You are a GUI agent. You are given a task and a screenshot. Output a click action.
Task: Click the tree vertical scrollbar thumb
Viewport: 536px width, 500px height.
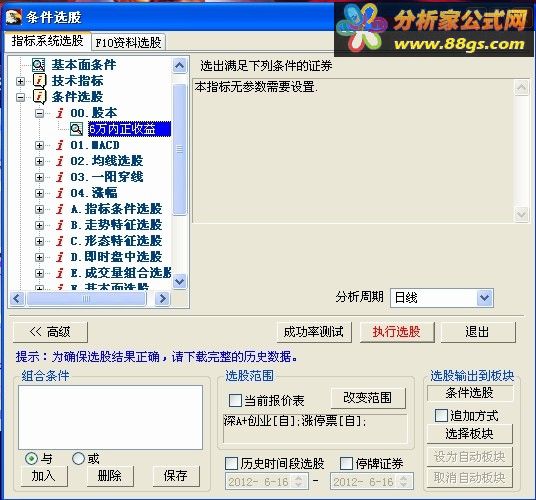[x=180, y=149]
